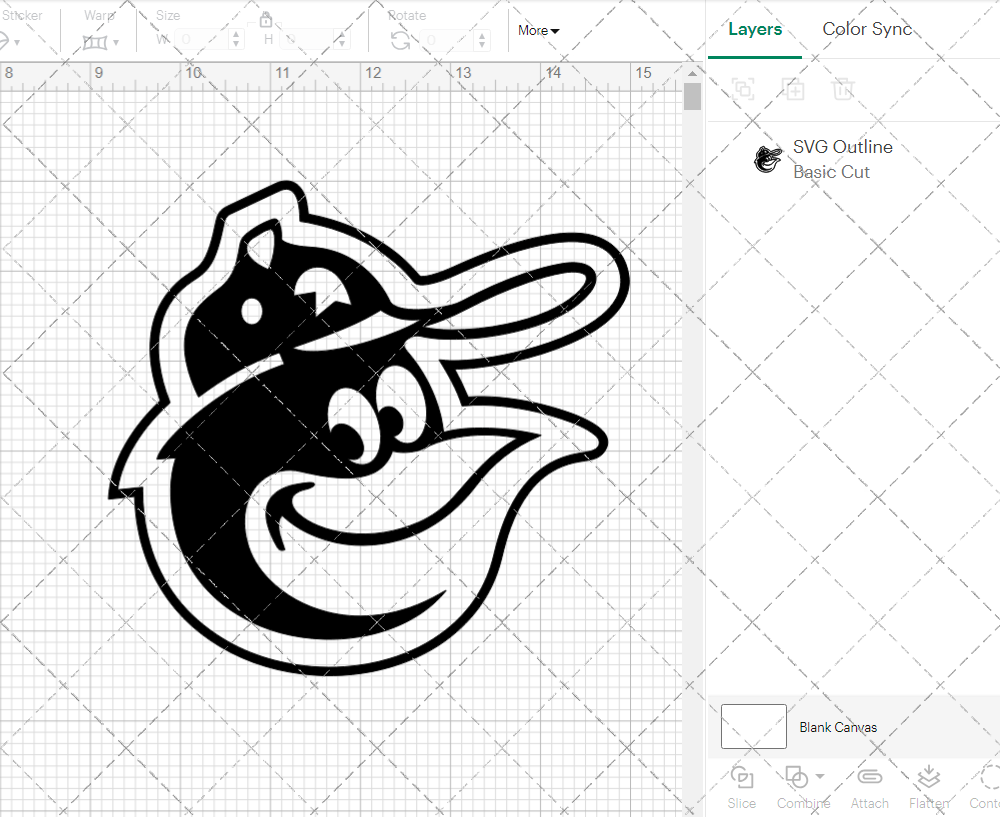1000x817 pixels.
Task: Toggle the size aspect ratio lock
Action: pos(266,20)
